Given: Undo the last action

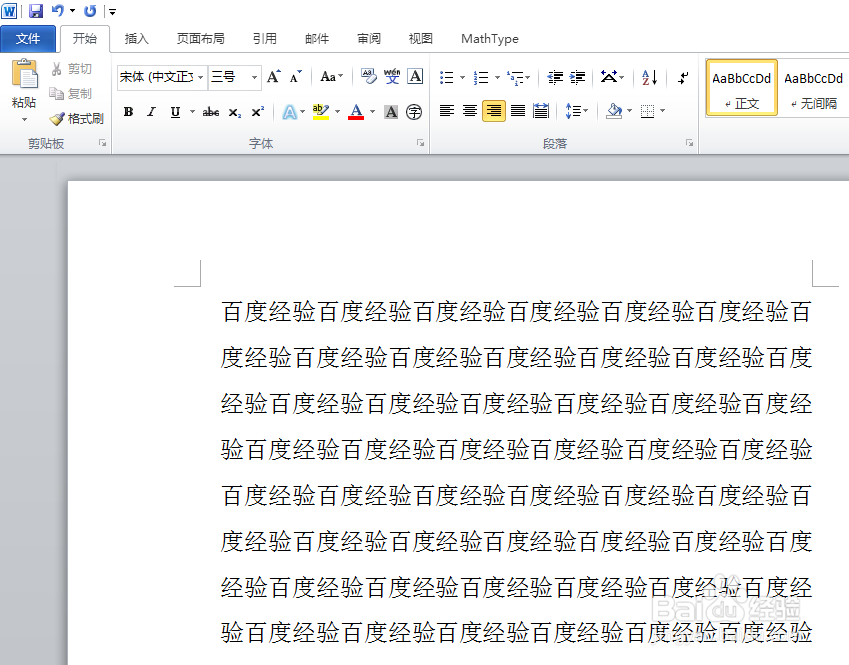Looking at the screenshot, I should (x=57, y=10).
